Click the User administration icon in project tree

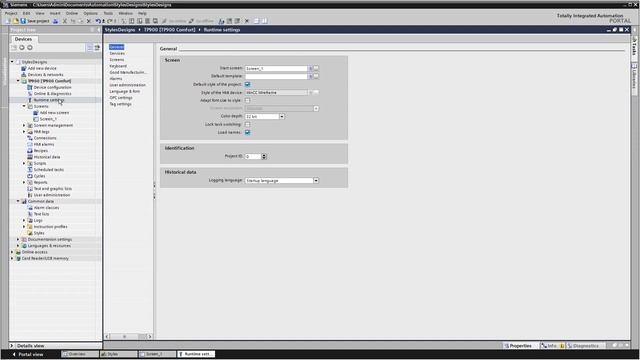pos(30,195)
